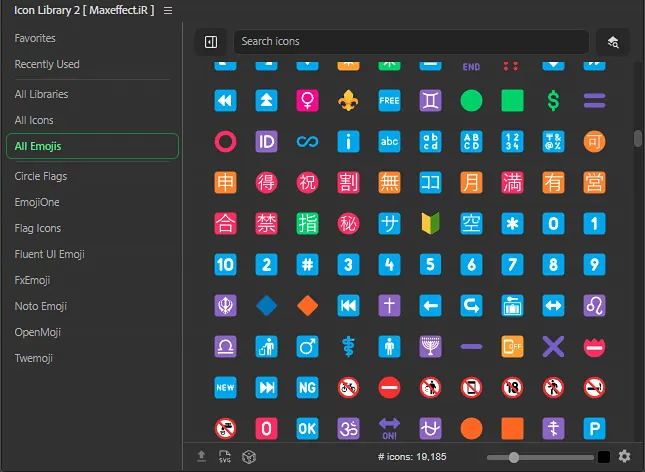Select the NG button emoji
The image size is (645, 472).
[x=307, y=388]
